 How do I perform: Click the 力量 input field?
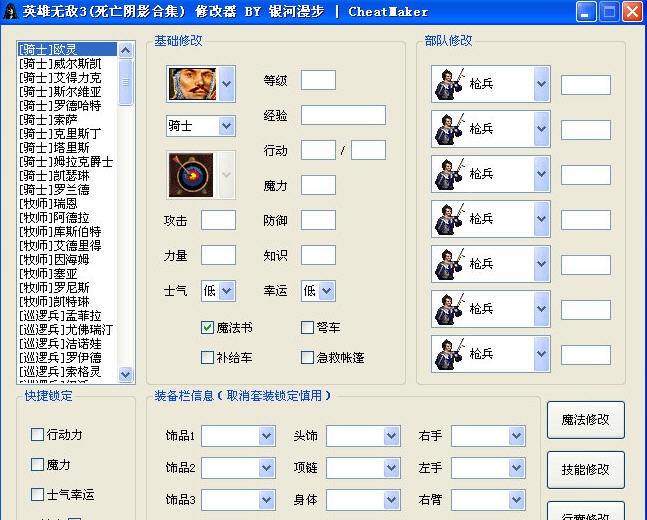click(218, 255)
